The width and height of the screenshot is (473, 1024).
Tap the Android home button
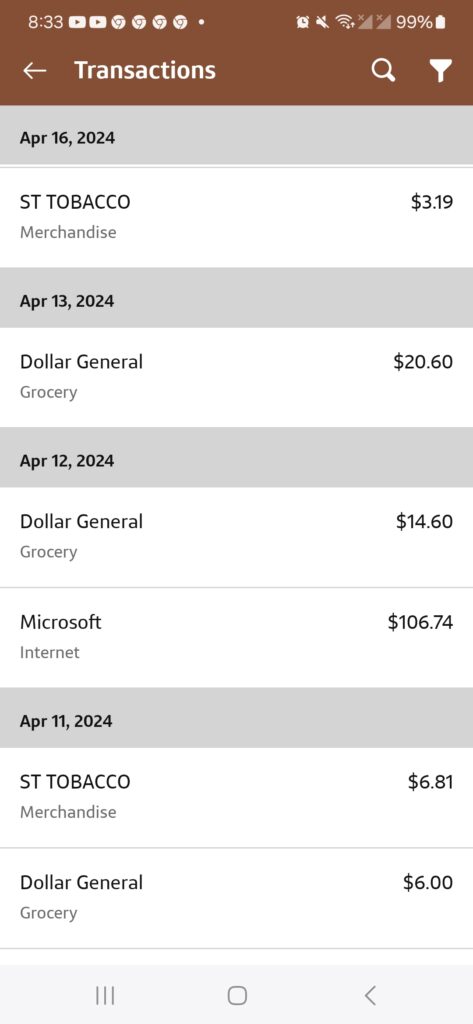(236, 995)
